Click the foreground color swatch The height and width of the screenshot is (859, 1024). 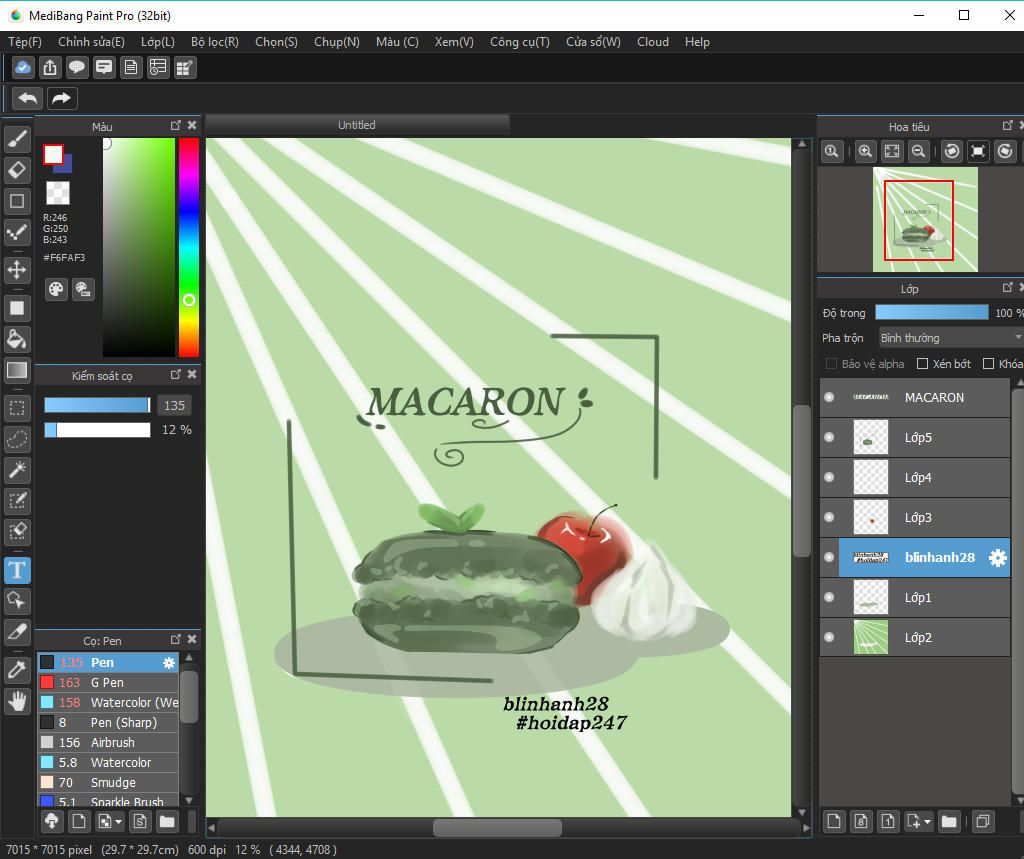click(53, 155)
